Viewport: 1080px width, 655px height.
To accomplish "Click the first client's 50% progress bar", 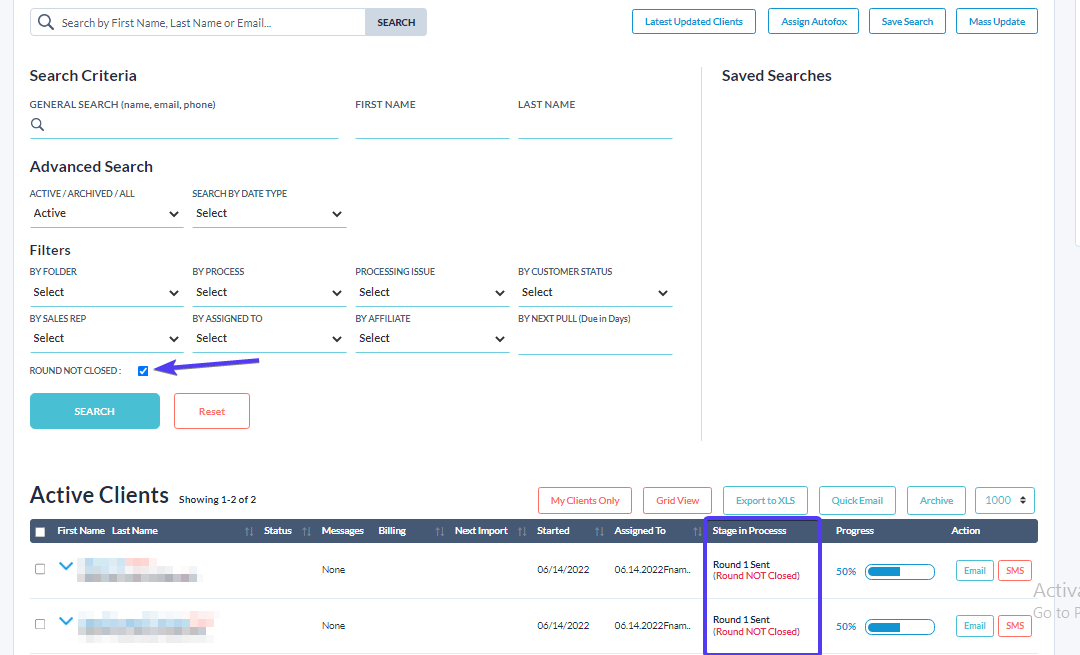I will (899, 570).
